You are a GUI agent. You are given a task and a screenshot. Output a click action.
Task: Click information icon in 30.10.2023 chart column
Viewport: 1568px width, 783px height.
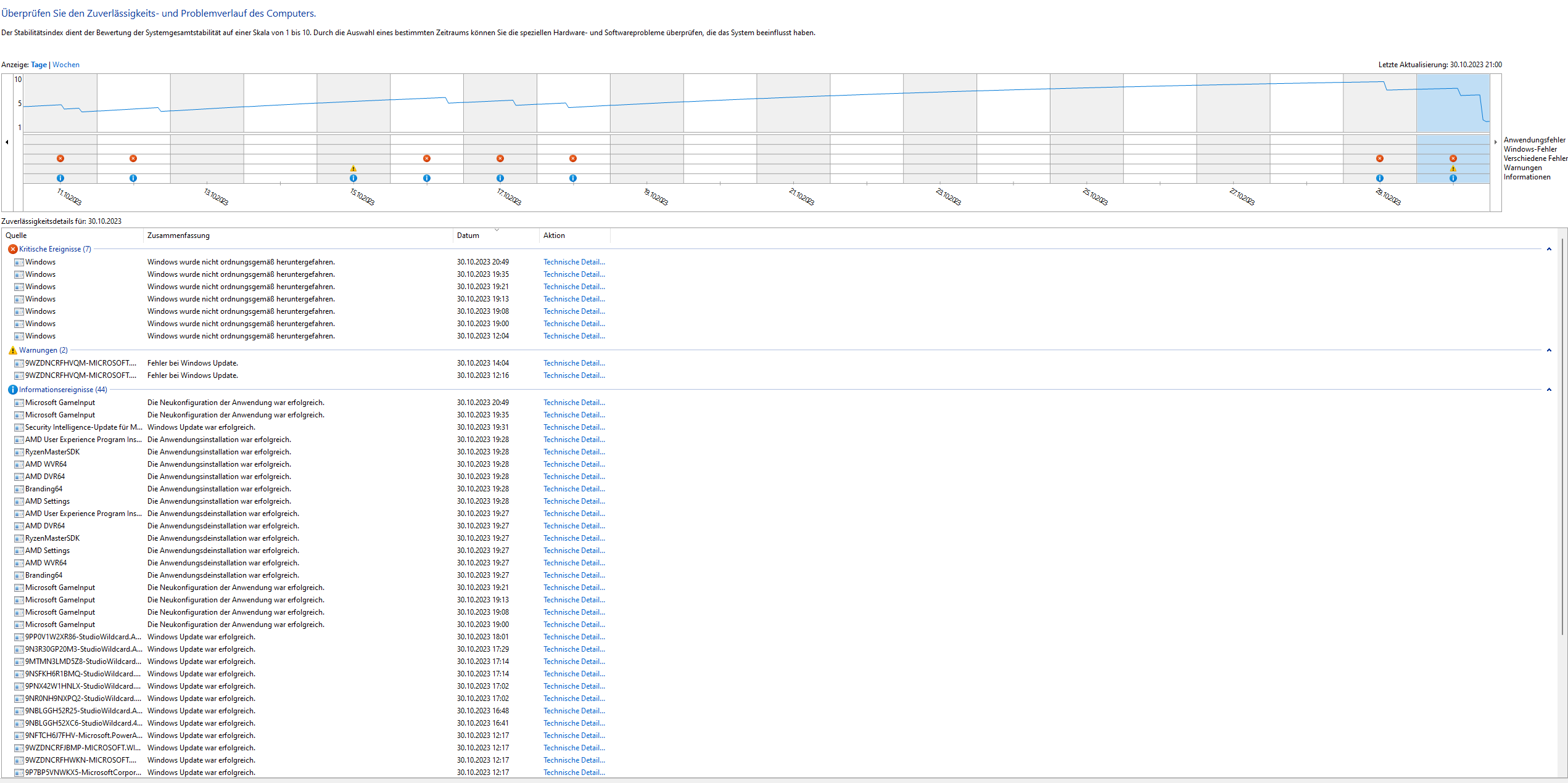(1453, 178)
